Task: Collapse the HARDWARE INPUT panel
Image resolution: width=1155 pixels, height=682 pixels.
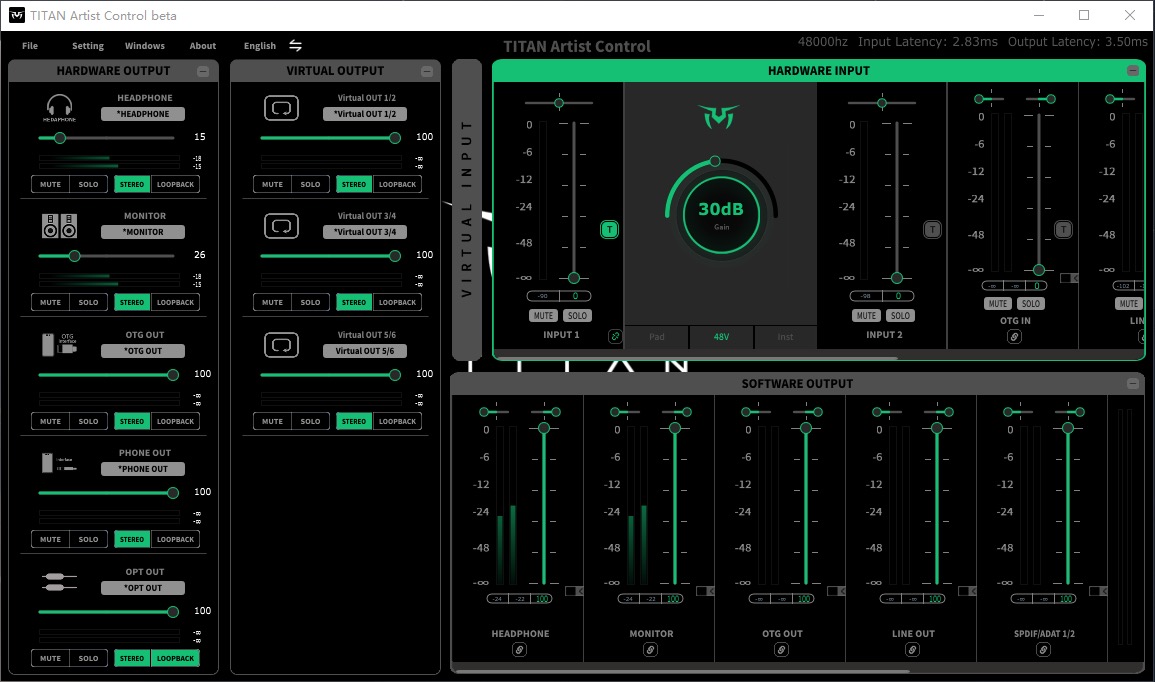Action: [x=1133, y=71]
